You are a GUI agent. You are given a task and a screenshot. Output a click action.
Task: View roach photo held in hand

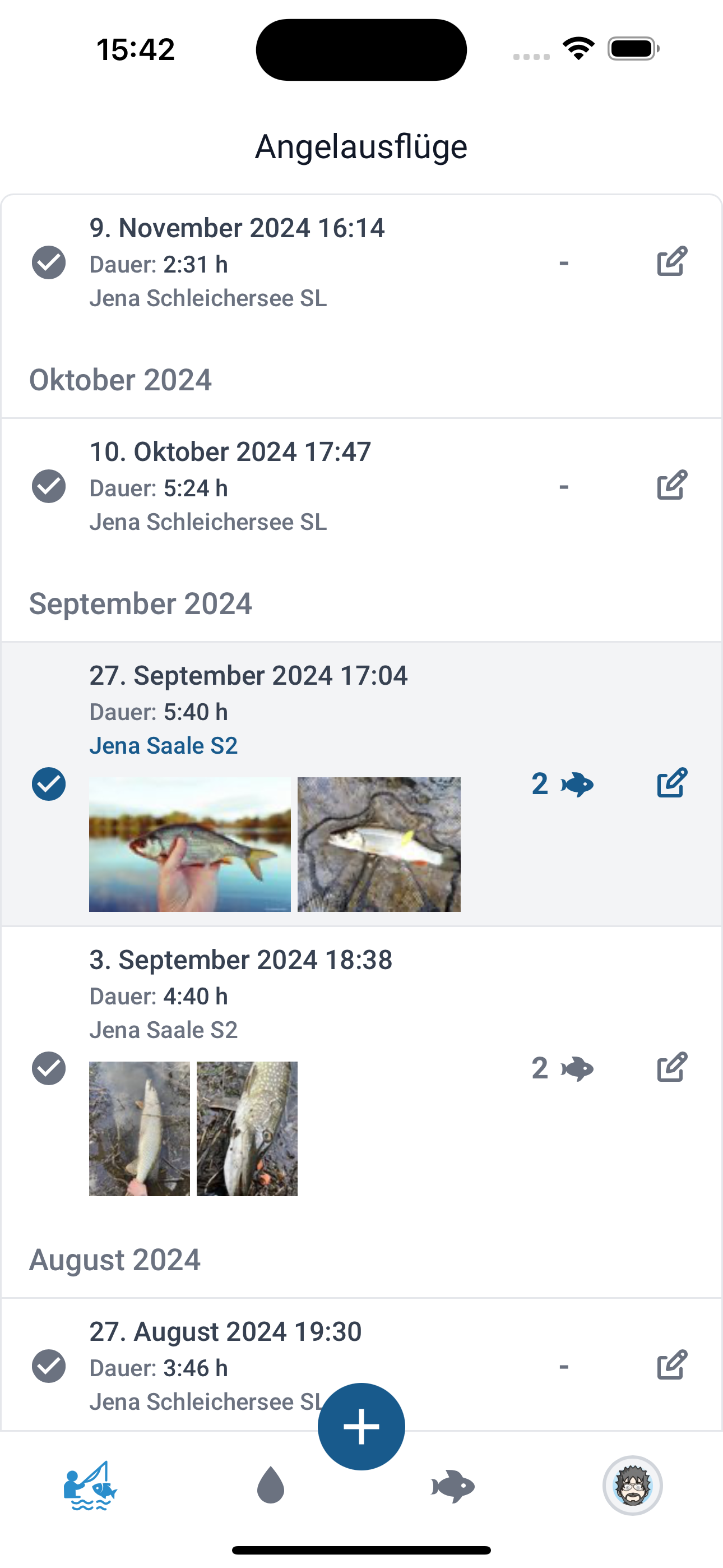[190, 844]
